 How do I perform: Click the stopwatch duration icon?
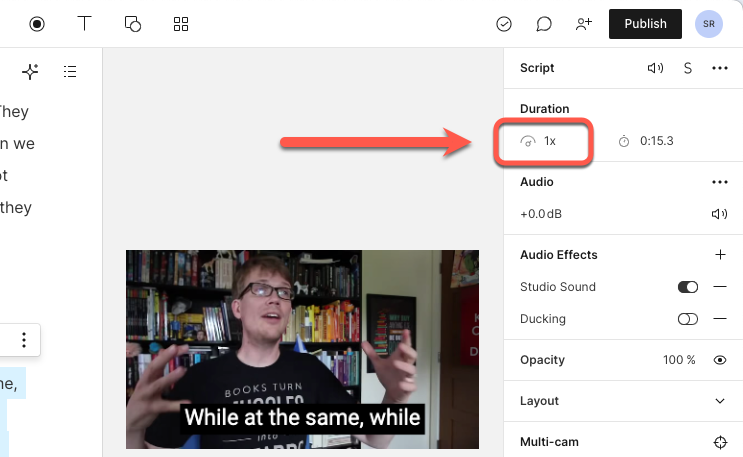point(624,141)
